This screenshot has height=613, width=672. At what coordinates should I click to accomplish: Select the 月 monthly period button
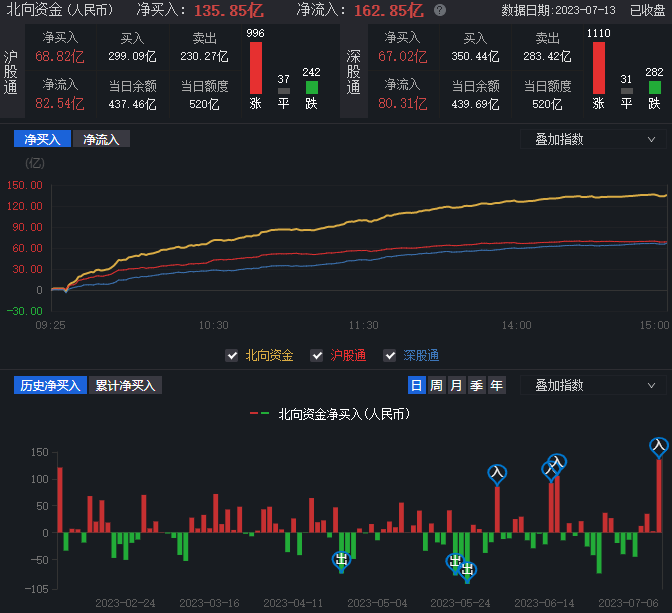pos(456,385)
